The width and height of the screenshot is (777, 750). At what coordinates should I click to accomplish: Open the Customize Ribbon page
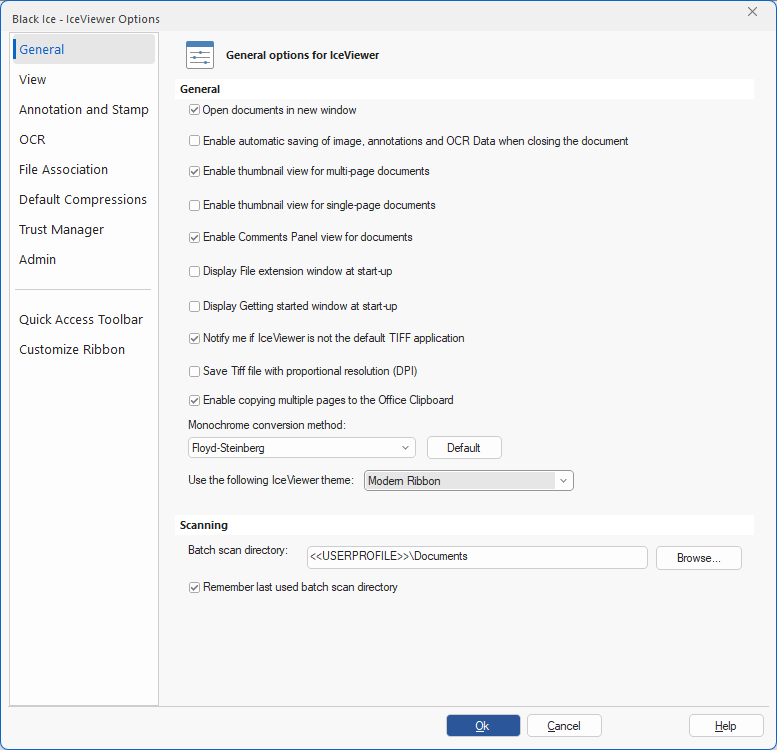[x=72, y=350]
